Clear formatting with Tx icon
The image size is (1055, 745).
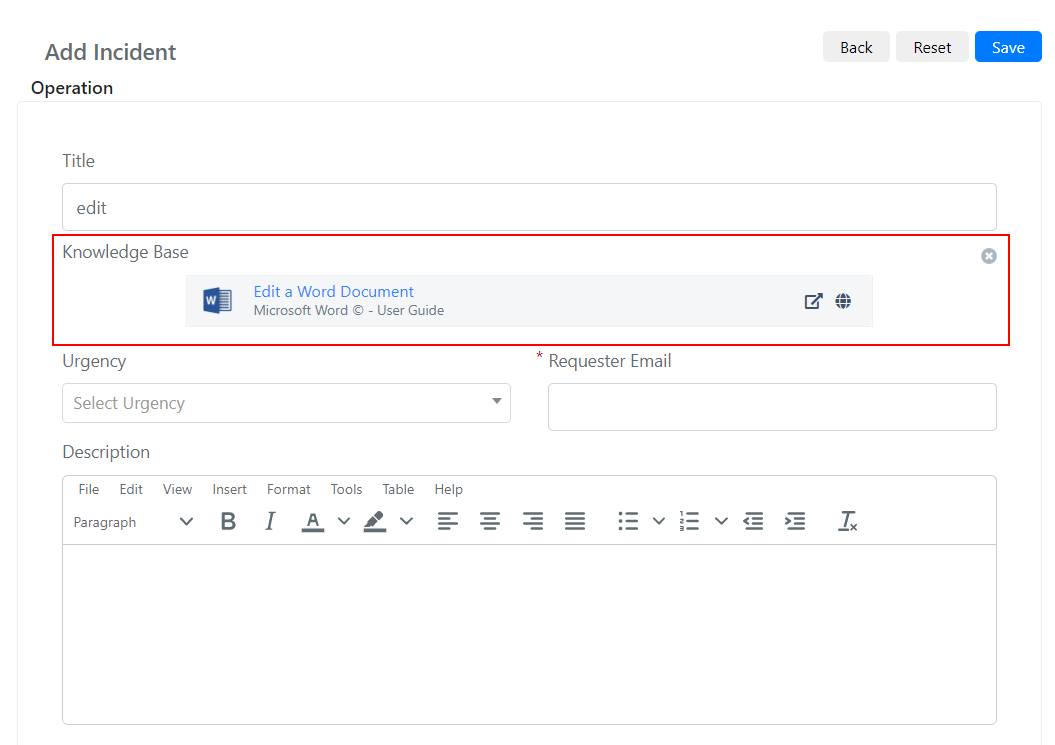click(847, 522)
